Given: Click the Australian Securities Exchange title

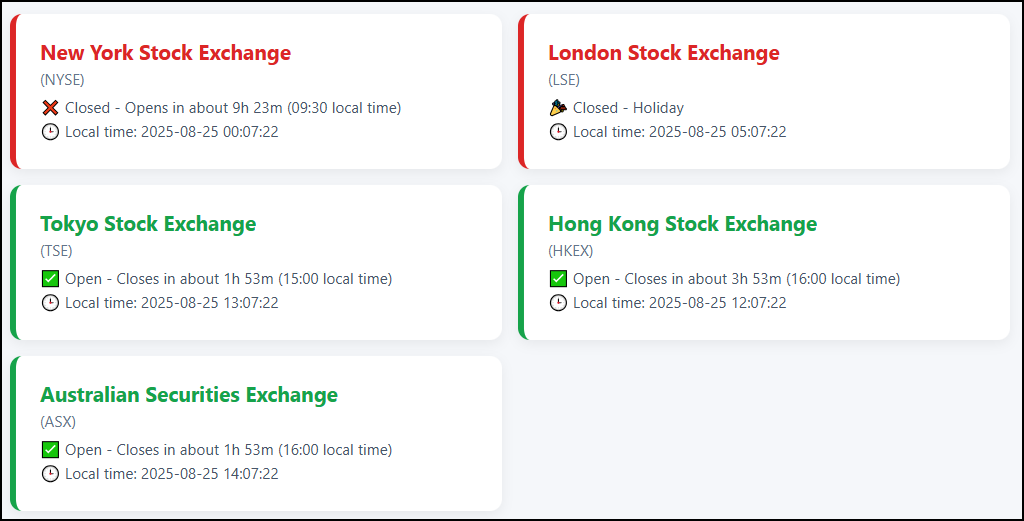Looking at the screenshot, I should tap(189, 395).
